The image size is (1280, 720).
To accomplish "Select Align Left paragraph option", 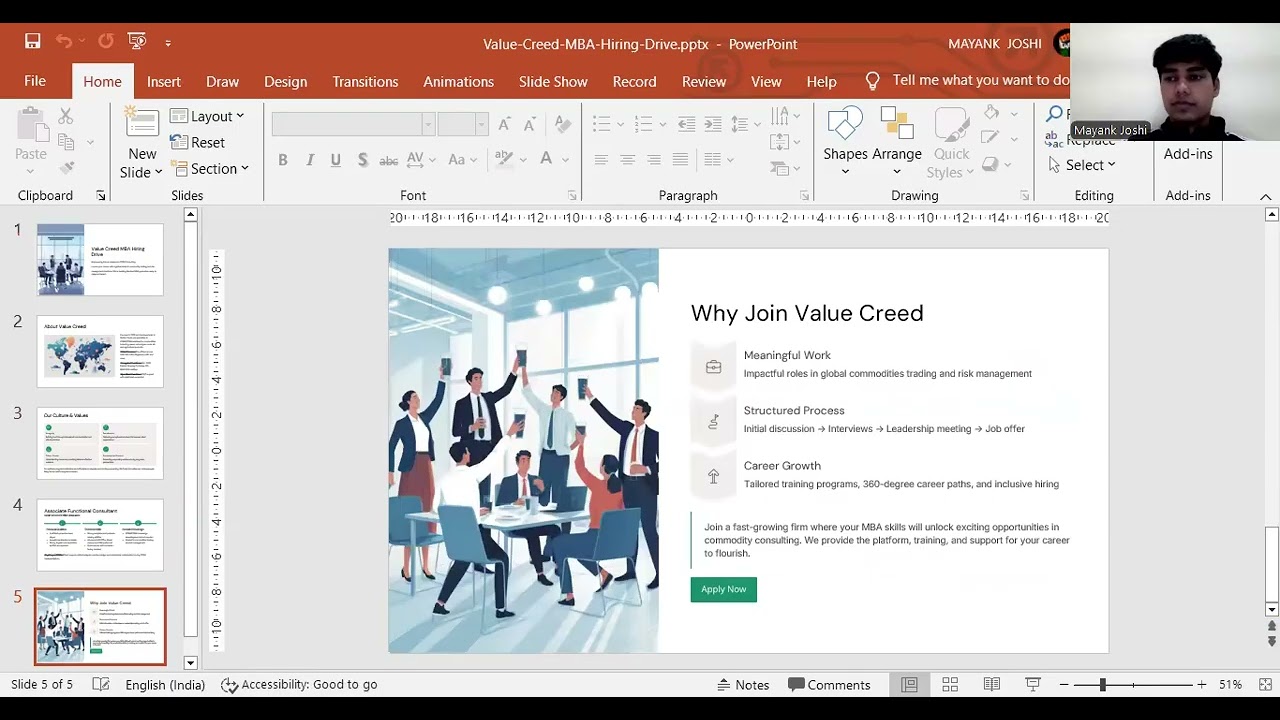I will click(601, 159).
